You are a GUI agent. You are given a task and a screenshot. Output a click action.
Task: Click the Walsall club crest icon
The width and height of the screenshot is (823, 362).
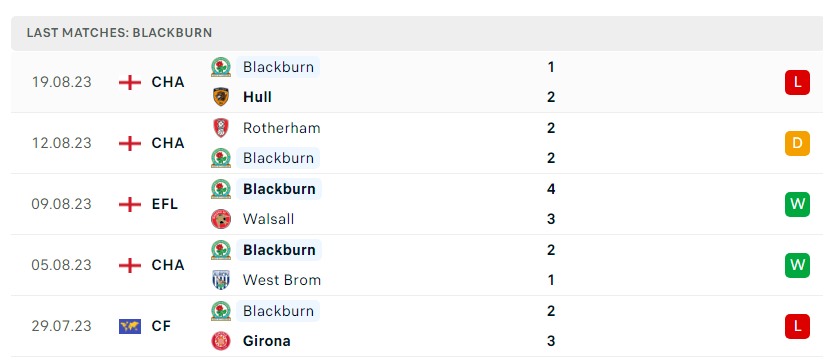pyautogui.click(x=221, y=219)
